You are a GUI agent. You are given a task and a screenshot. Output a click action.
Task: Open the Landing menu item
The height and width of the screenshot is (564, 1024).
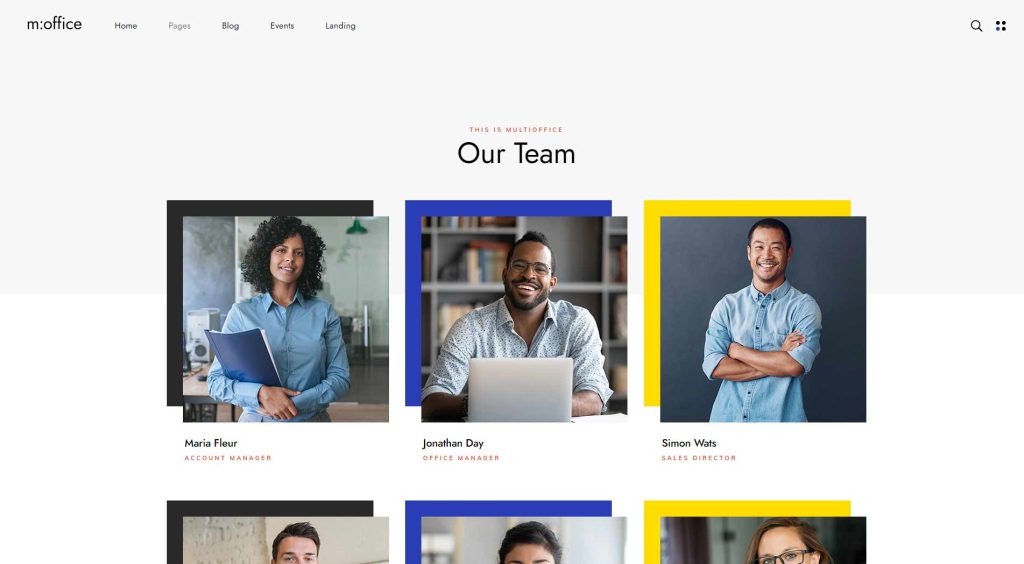coord(340,26)
